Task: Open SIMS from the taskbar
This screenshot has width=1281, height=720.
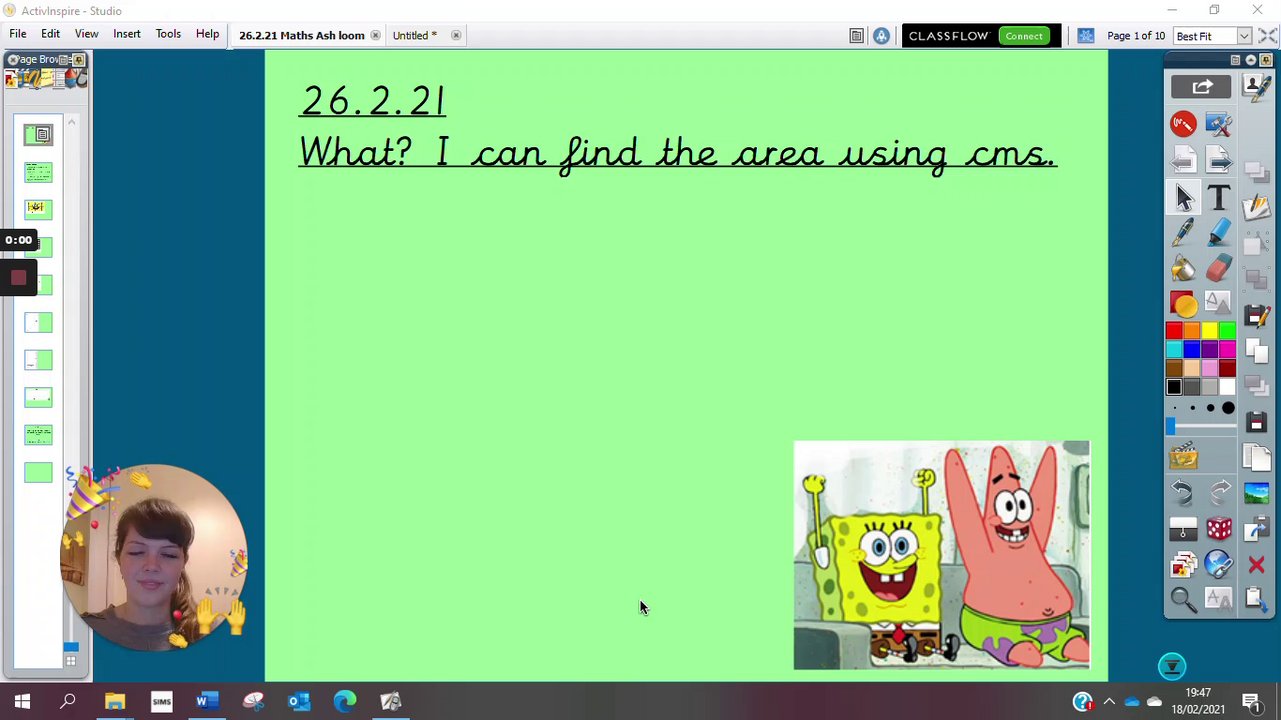Action: pyautogui.click(x=161, y=702)
